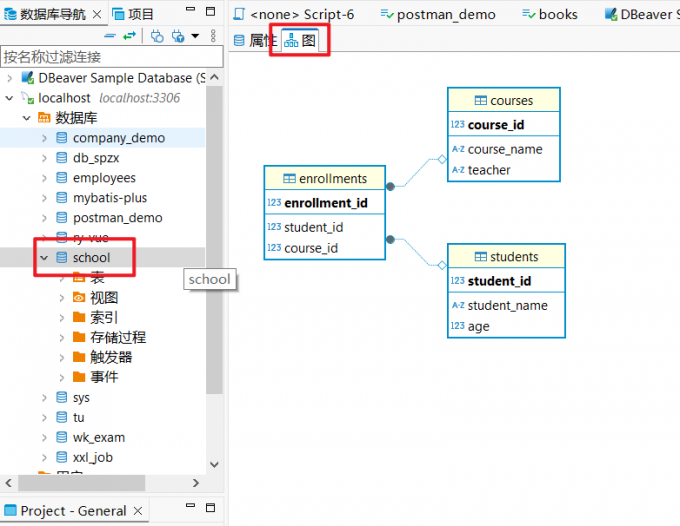The width and height of the screenshot is (680, 526).
Task: Click enrollment_id column in enrollments
Action: click(x=324, y=203)
